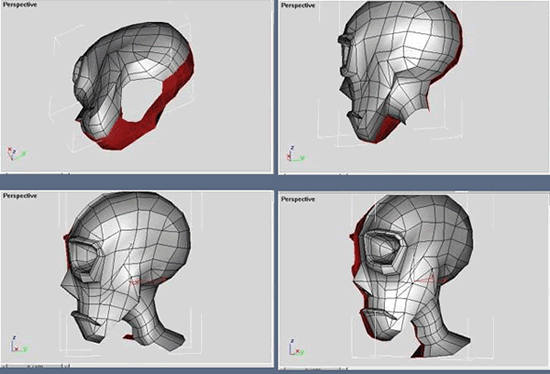Click Perspective label of viewport with red-edged face and neck
Viewport: 550px width, 374px height.
298,199
